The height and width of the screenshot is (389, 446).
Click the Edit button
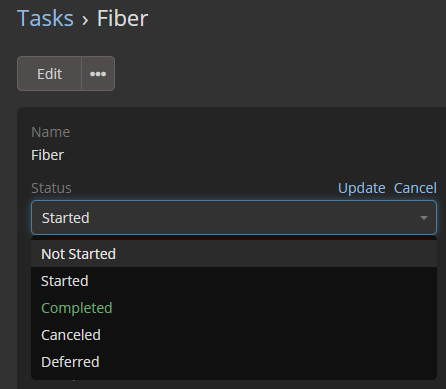(x=49, y=74)
